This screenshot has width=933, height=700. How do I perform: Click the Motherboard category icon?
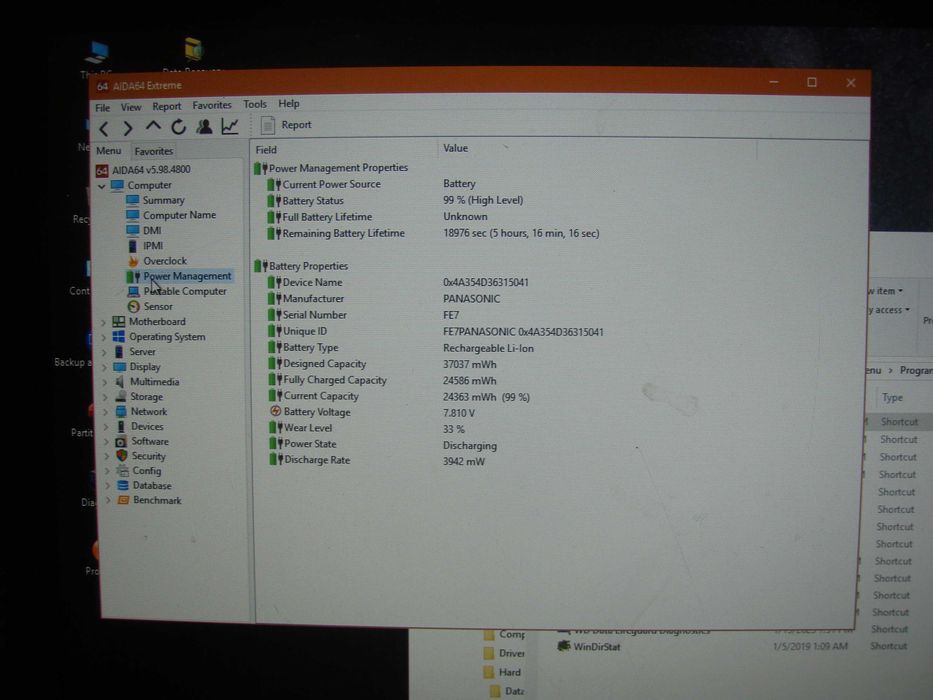118,322
